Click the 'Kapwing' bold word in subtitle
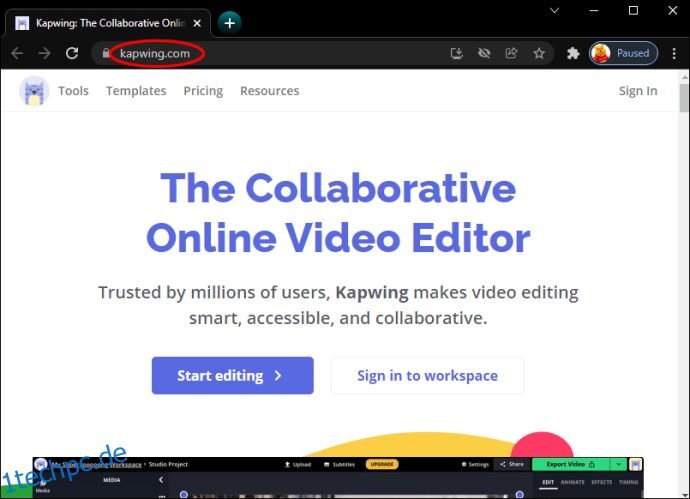Screen dimensions: 690x499 372,292
